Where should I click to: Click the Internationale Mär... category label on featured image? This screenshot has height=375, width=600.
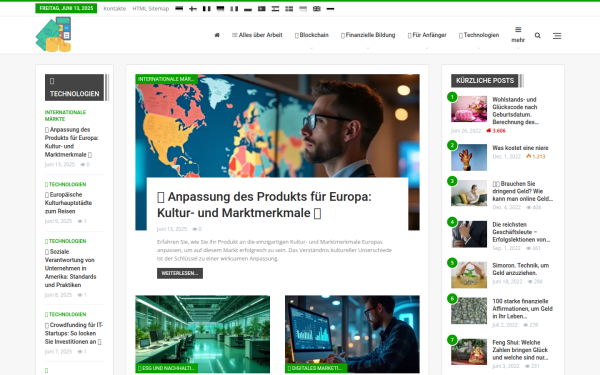(166, 79)
